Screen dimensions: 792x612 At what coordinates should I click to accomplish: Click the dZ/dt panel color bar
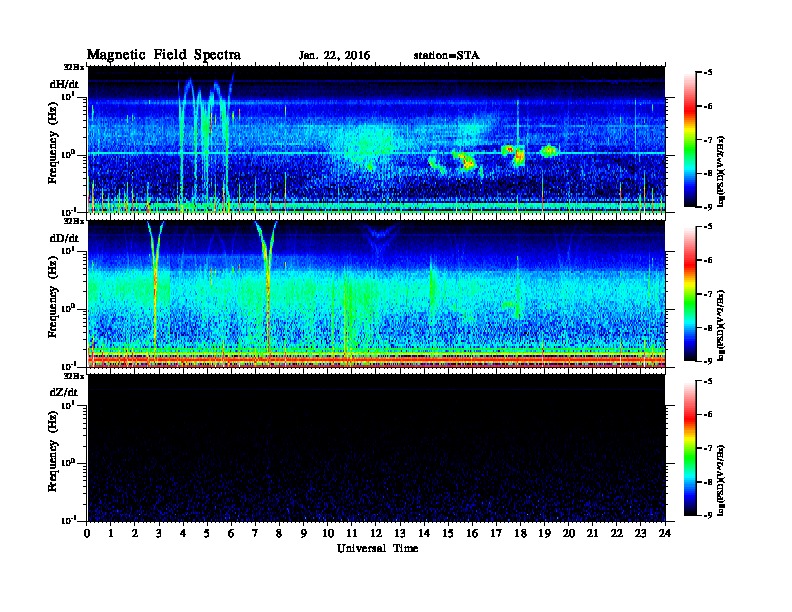pos(690,448)
